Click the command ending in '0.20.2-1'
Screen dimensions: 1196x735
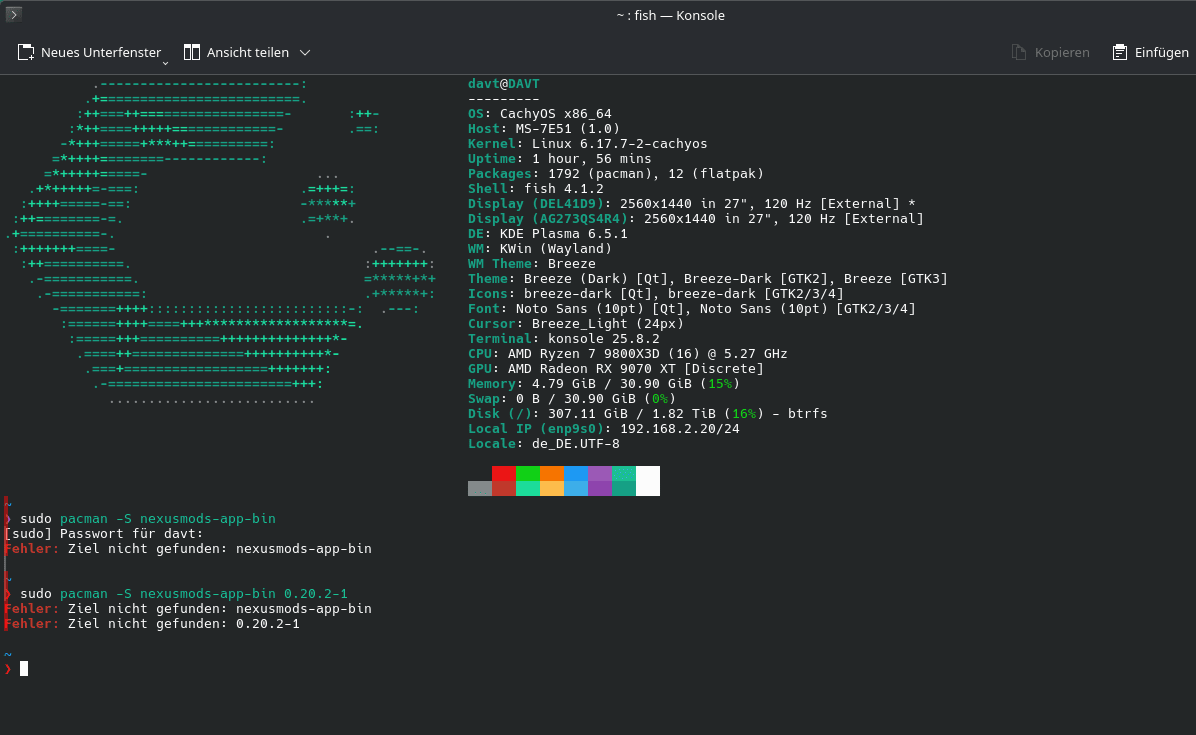[x=184, y=594]
